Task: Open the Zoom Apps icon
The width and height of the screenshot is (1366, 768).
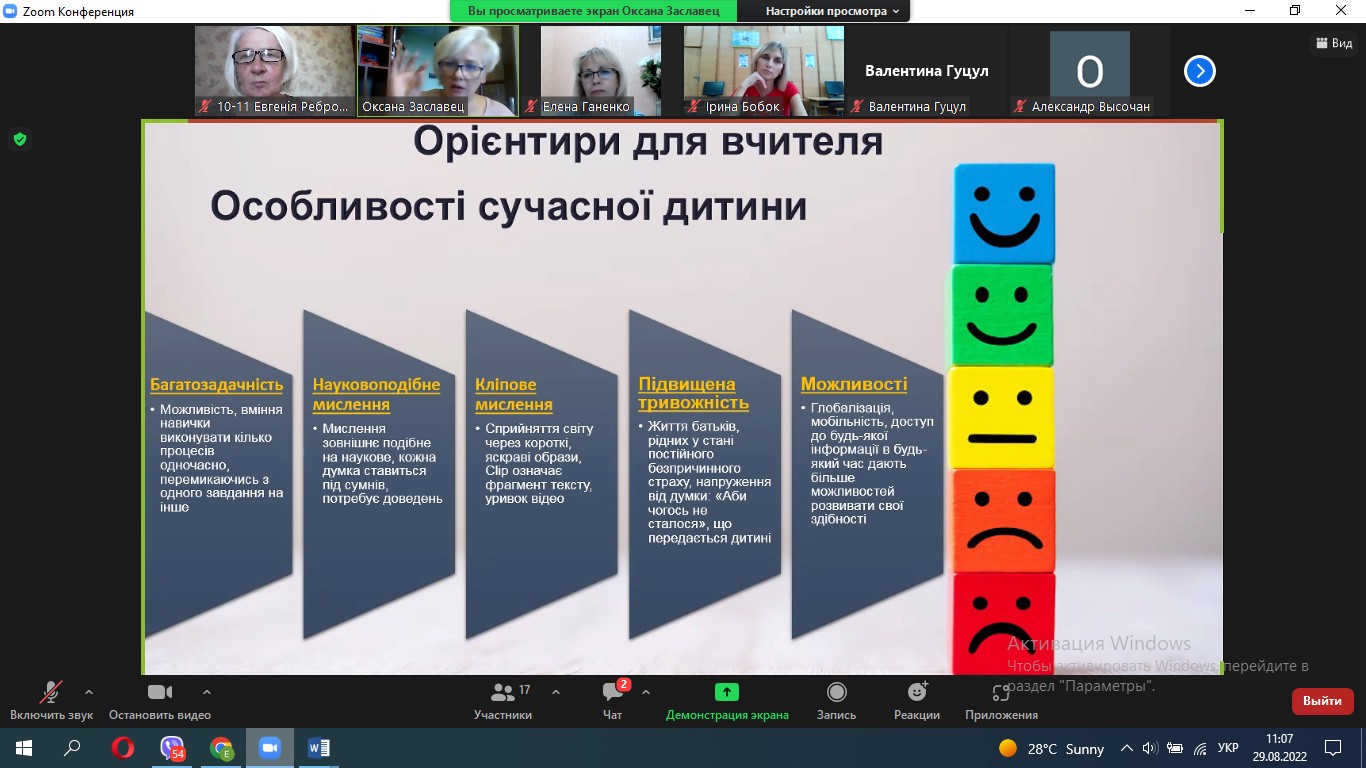Action: (x=1001, y=693)
